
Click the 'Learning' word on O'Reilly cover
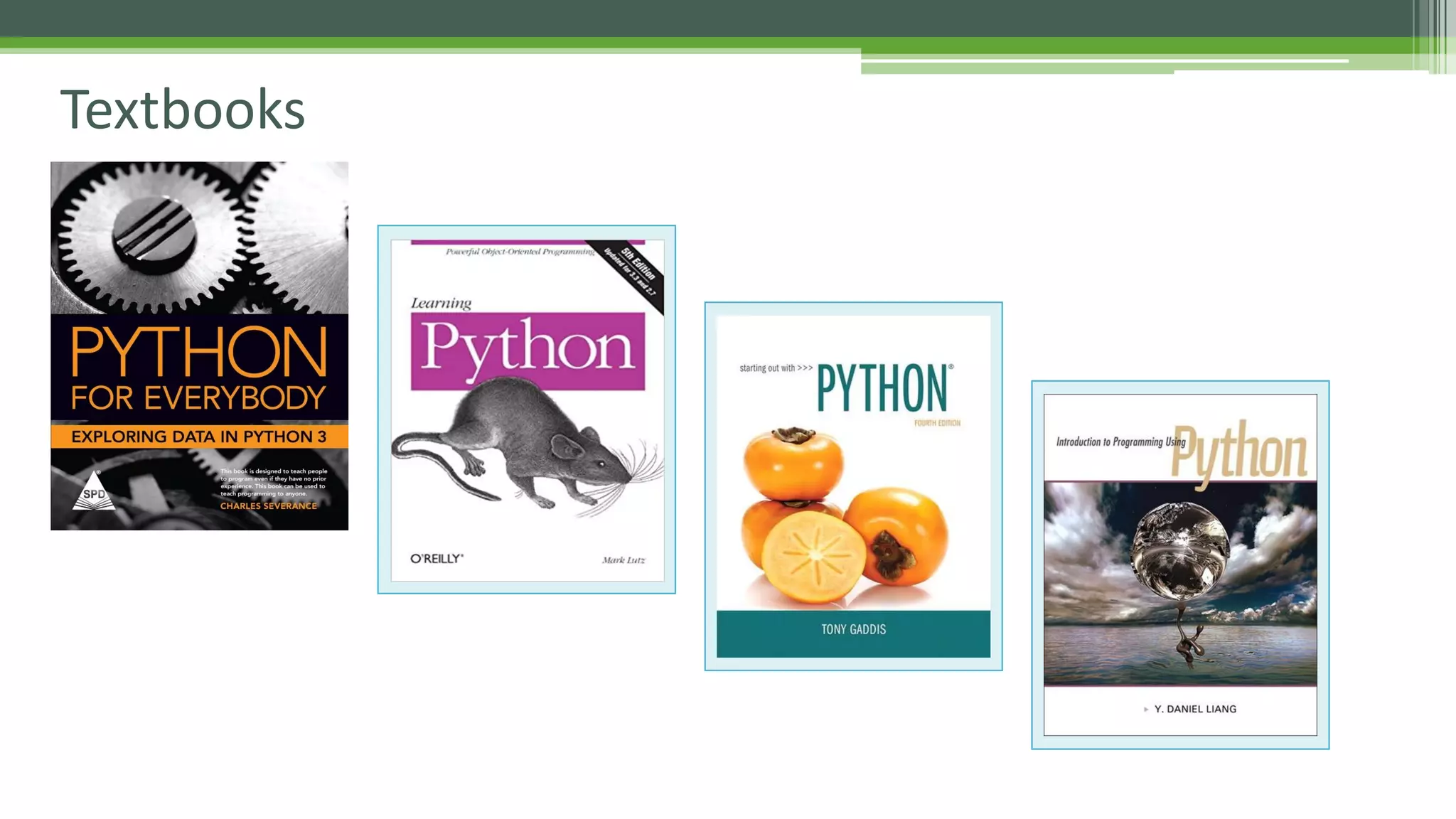[441, 304]
